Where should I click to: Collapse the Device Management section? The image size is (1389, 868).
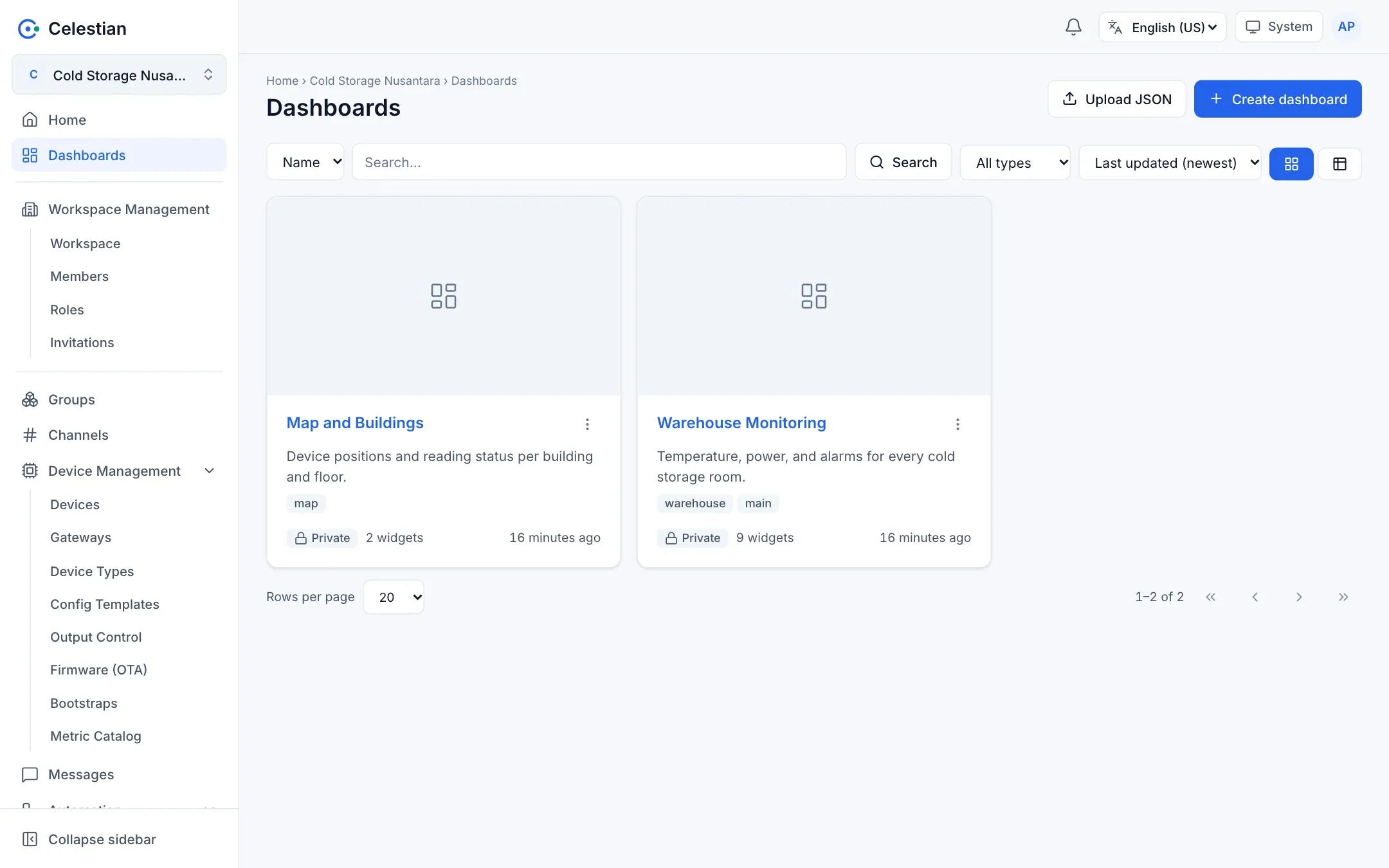pyautogui.click(x=119, y=471)
